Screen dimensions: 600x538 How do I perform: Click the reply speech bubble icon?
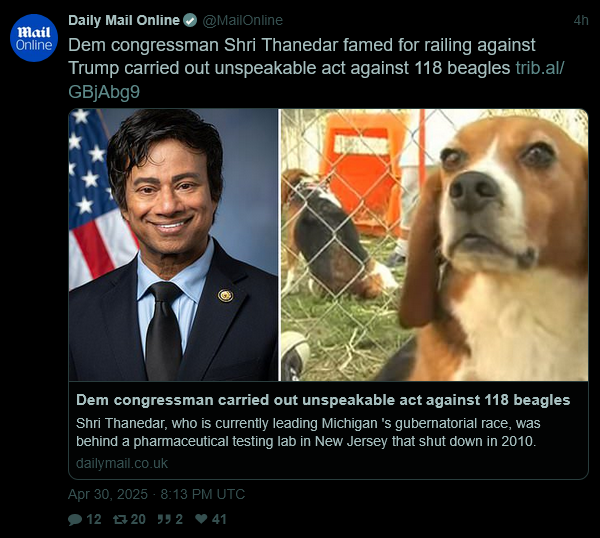[x=75, y=519]
